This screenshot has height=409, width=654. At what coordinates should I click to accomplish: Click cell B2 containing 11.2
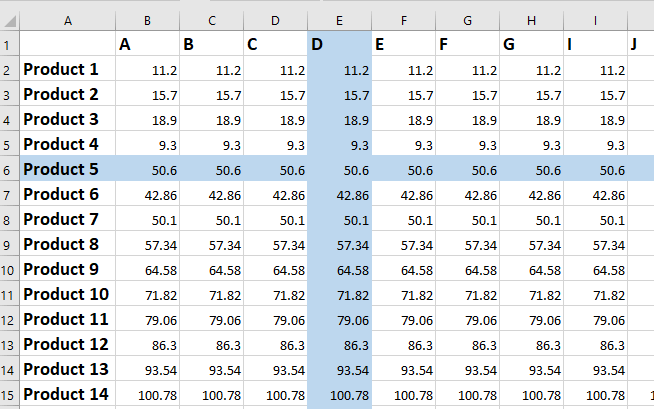click(147, 70)
